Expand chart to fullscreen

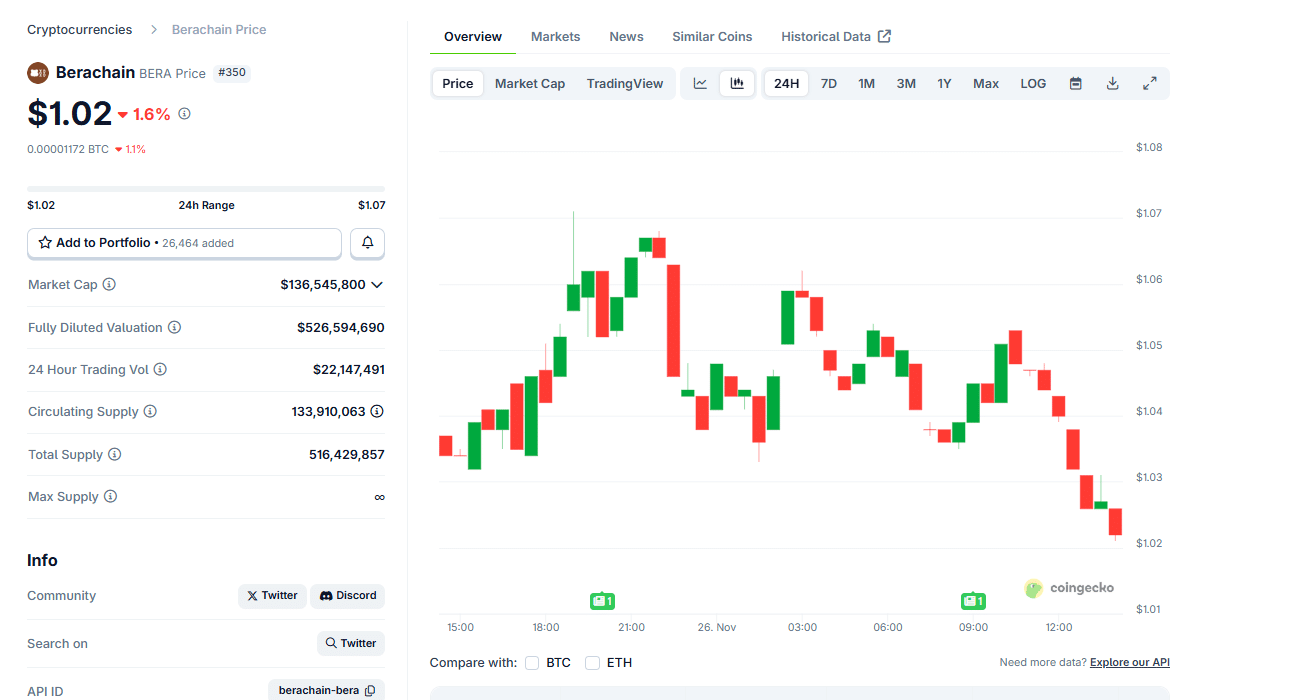[x=1150, y=84]
